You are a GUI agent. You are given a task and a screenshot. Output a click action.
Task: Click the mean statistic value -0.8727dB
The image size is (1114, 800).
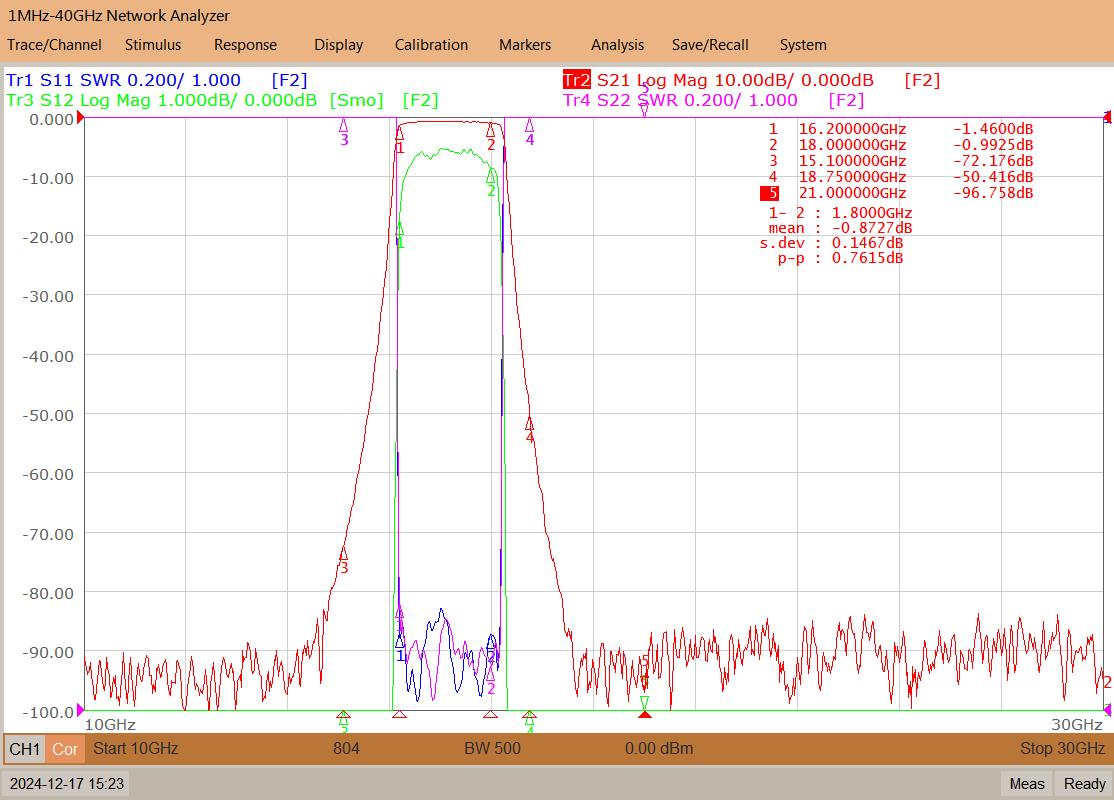point(872,228)
